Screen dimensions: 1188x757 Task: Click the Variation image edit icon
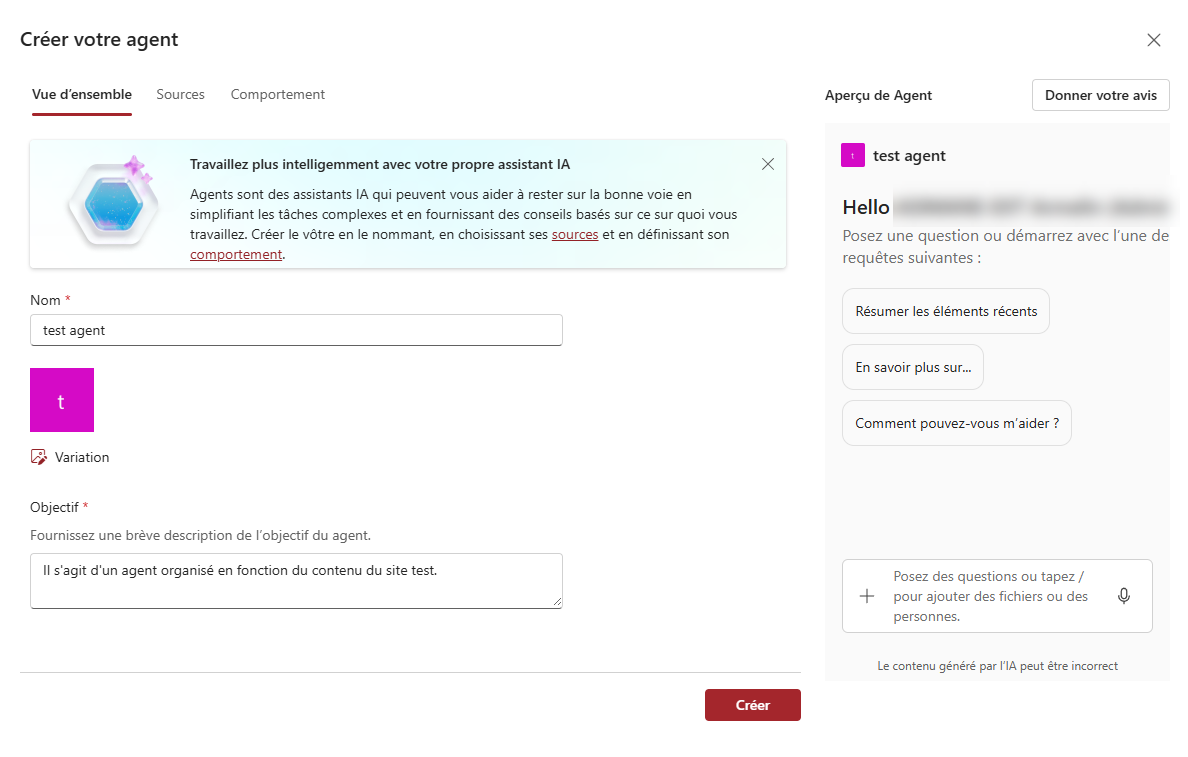coord(39,457)
